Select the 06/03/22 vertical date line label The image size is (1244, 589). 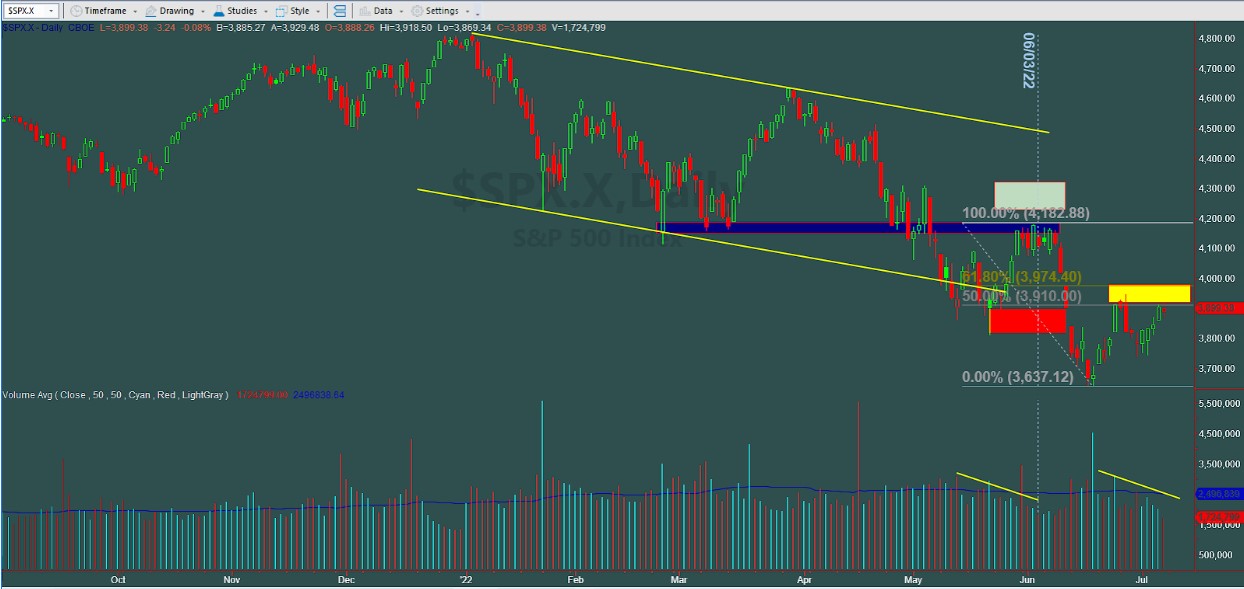tap(1029, 60)
